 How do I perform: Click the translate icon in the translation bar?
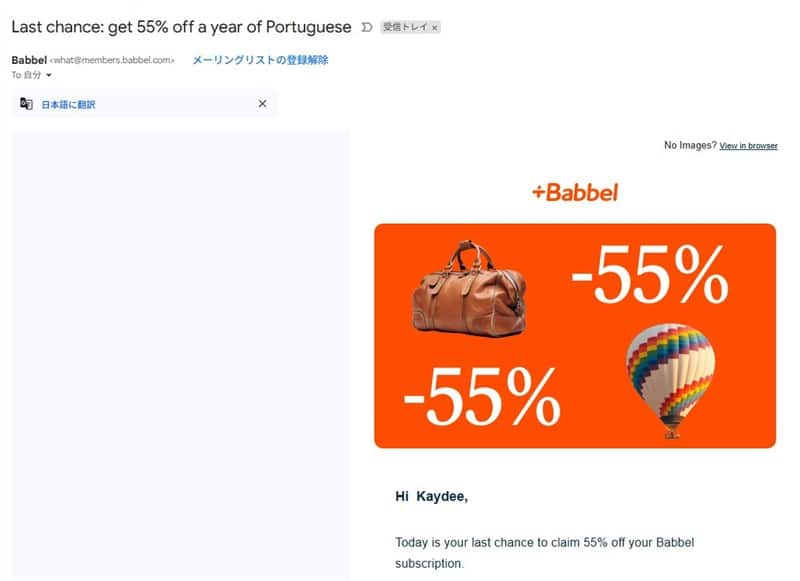point(26,104)
